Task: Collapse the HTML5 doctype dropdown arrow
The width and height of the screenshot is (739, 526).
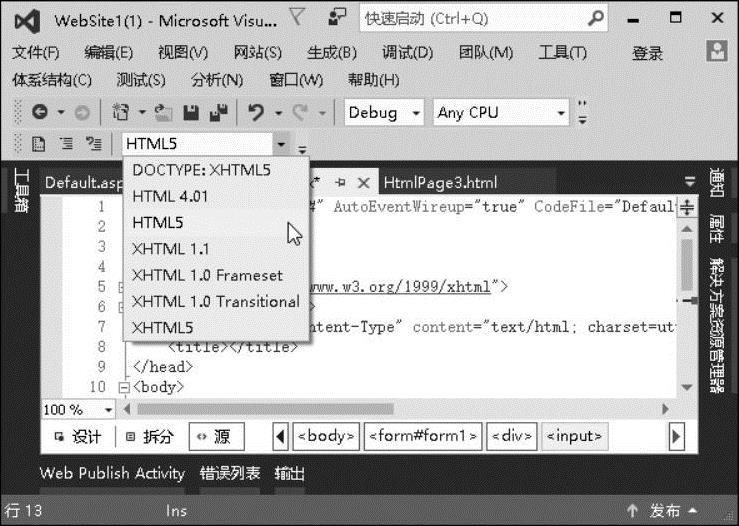Action: click(281, 144)
